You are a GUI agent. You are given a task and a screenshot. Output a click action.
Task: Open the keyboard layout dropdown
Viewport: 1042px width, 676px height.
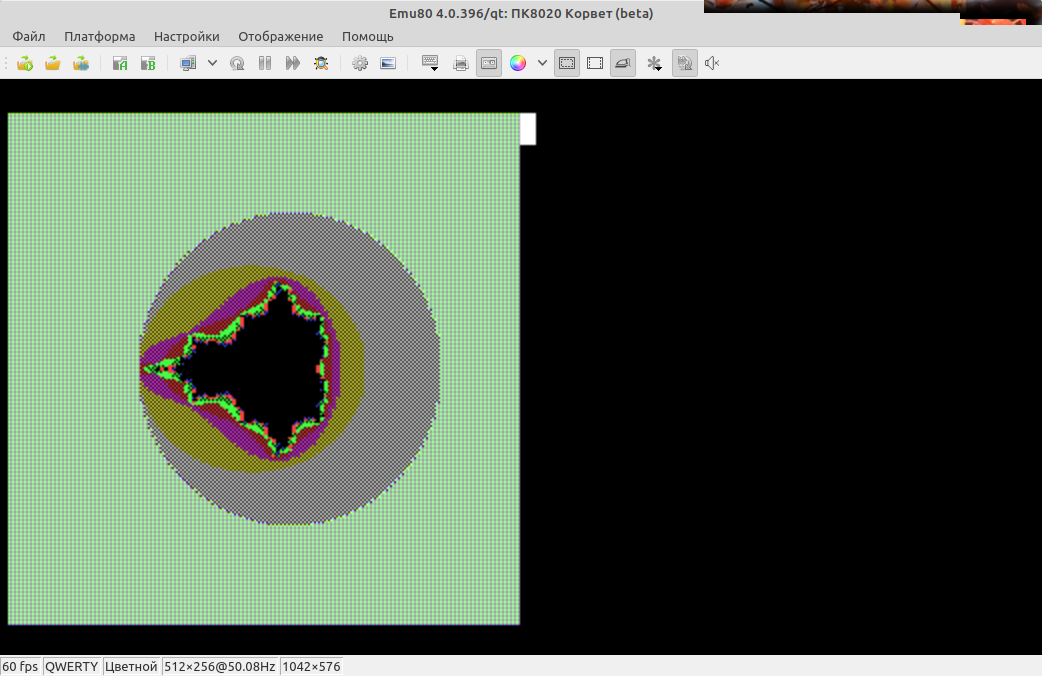click(431, 63)
